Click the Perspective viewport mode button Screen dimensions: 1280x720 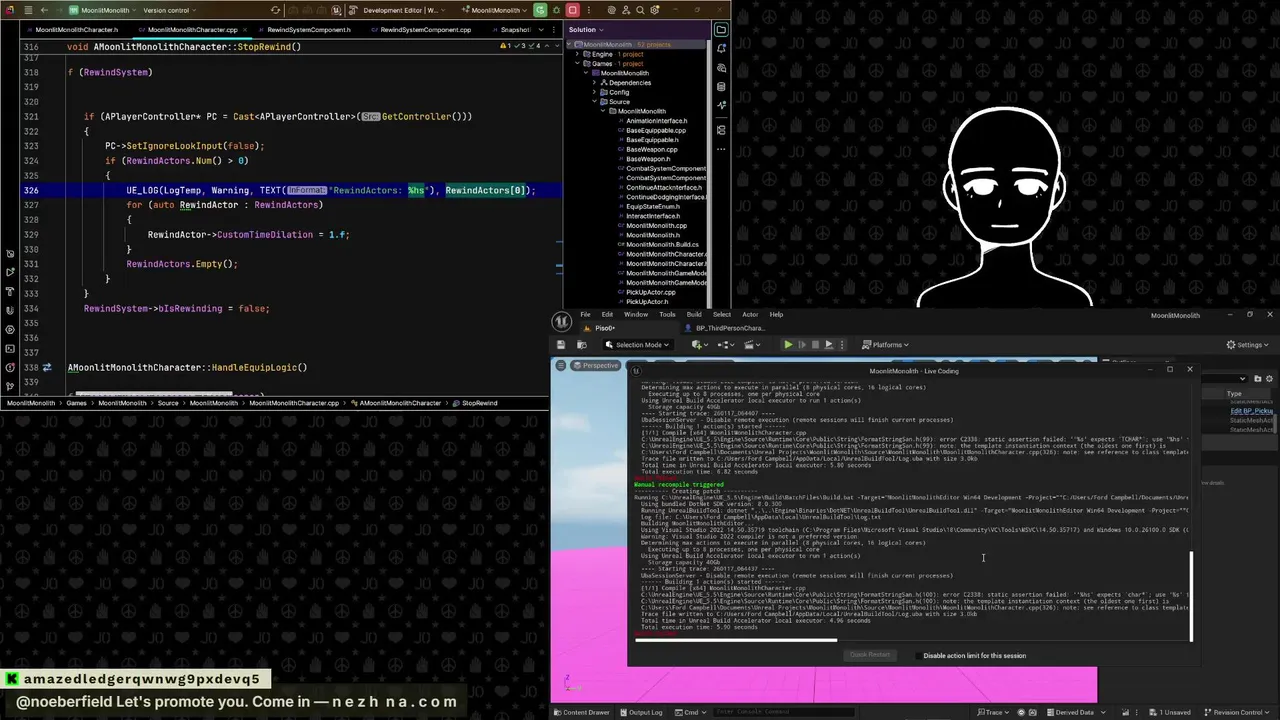596,365
